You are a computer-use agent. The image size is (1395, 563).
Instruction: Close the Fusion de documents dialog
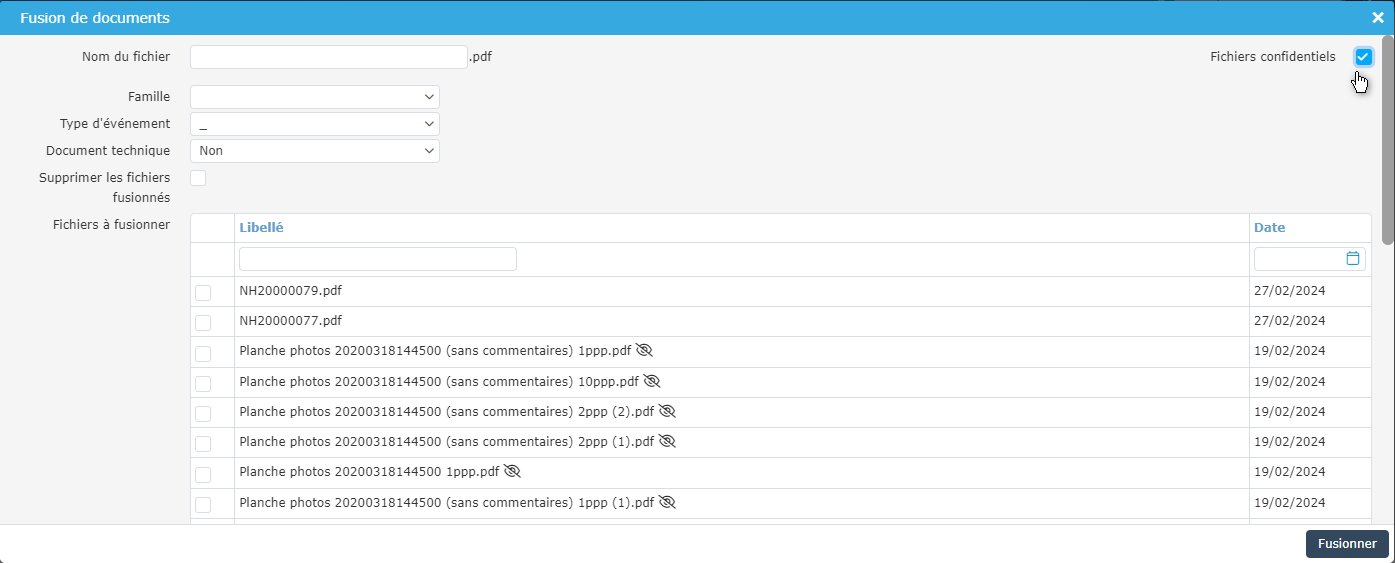click(x=1377, y=18)
